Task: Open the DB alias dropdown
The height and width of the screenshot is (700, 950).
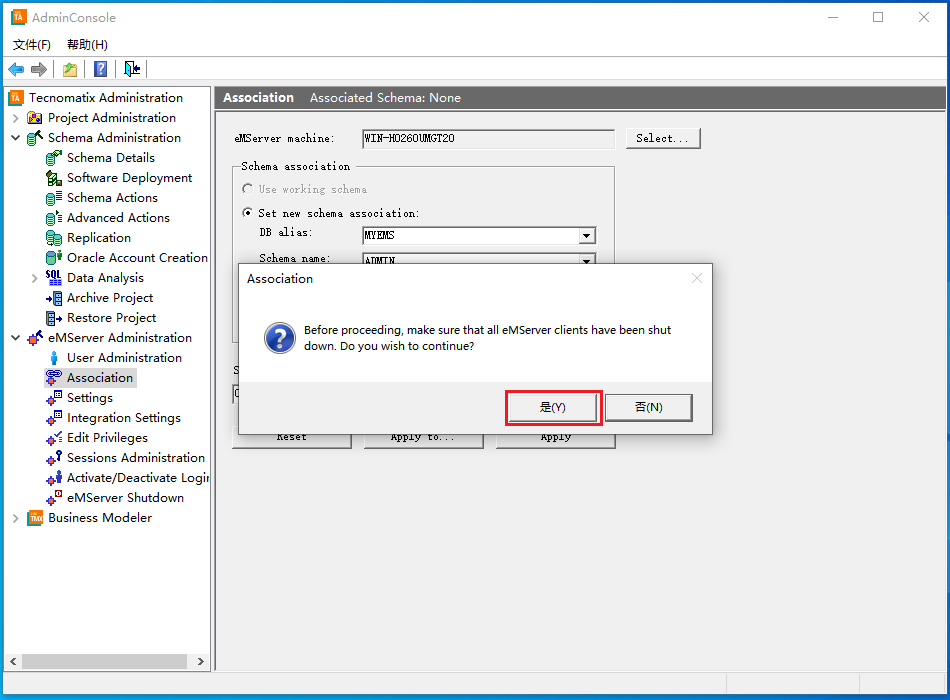Action: click(587, 236)
